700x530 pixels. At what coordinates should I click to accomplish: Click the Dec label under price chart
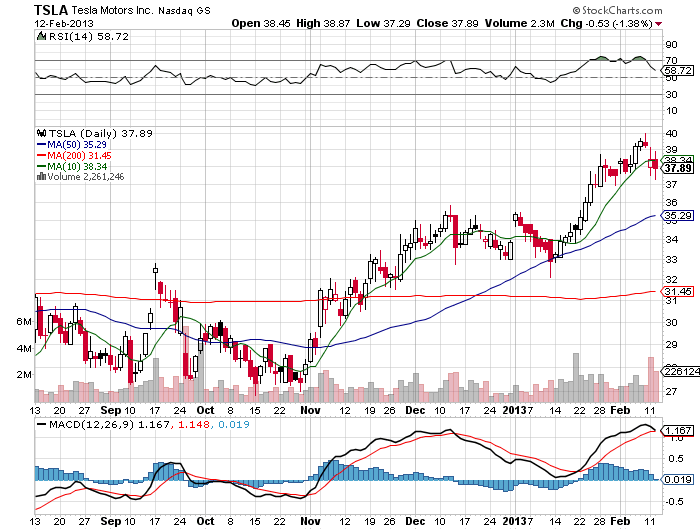415,410
